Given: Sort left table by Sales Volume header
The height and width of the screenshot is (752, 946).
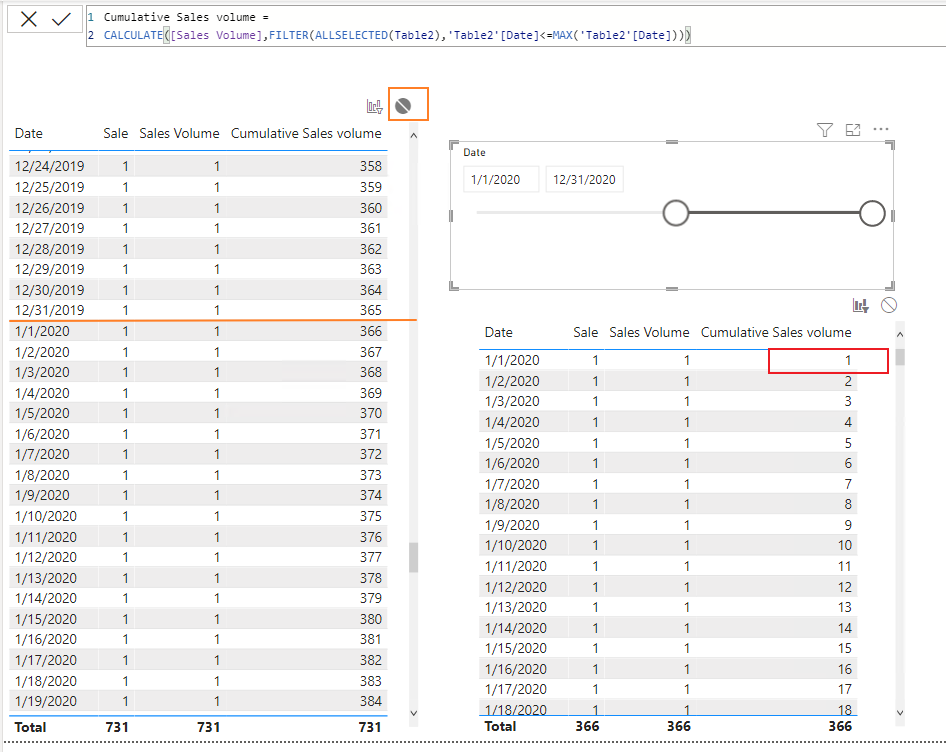Looking at the screenshot, I should [x=179, y=133].
